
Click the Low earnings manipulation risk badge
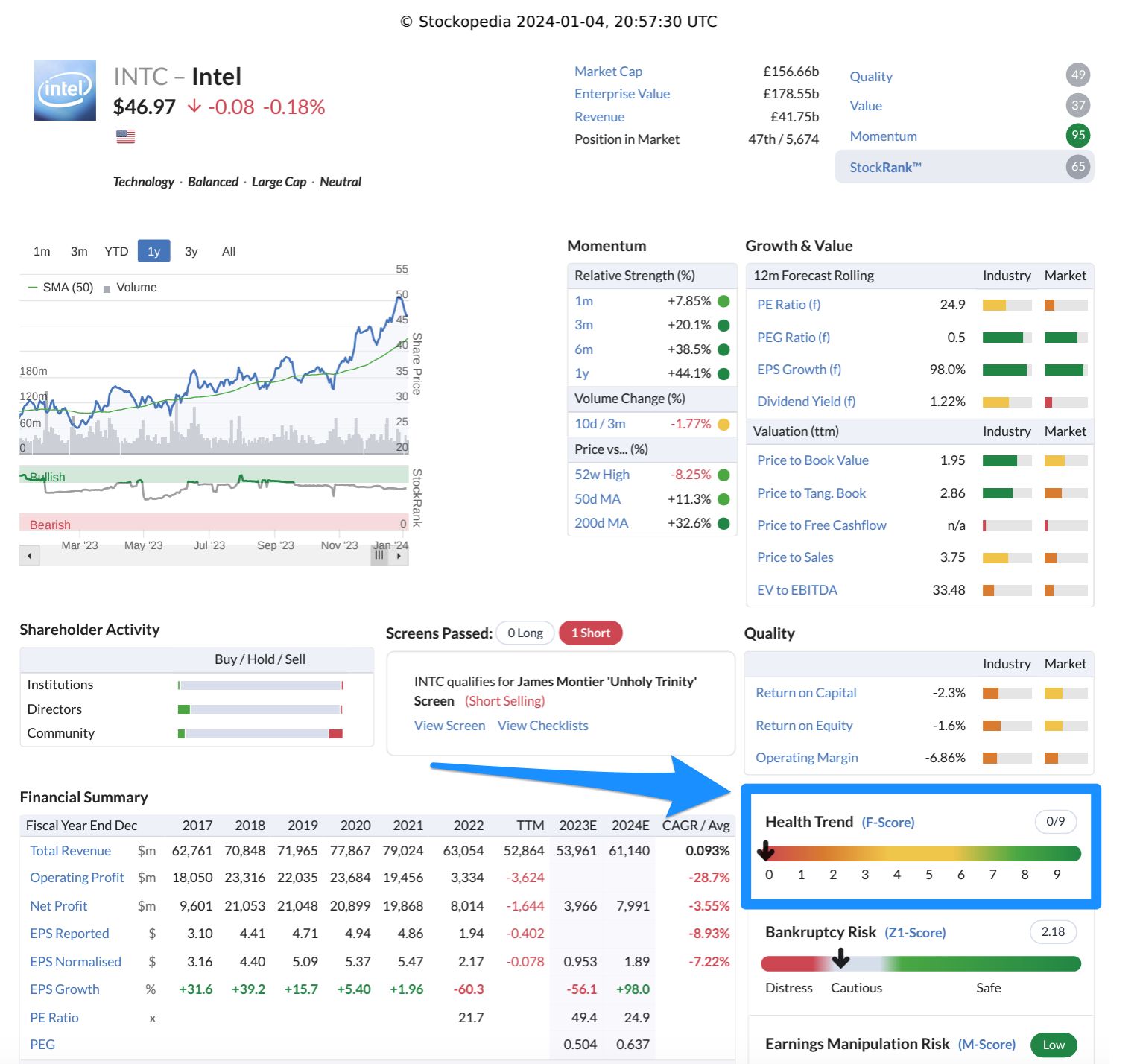click(x=1053, y=1045)
